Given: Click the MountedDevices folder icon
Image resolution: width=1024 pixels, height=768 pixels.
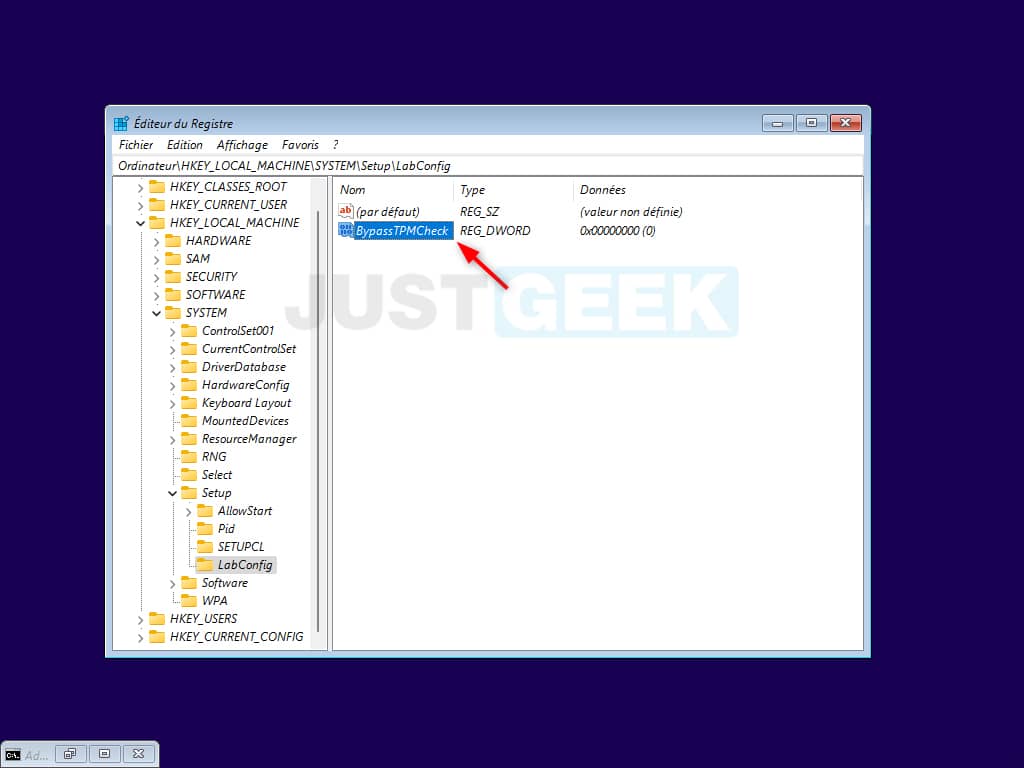Looking at the screenshot, I should 189,421.
